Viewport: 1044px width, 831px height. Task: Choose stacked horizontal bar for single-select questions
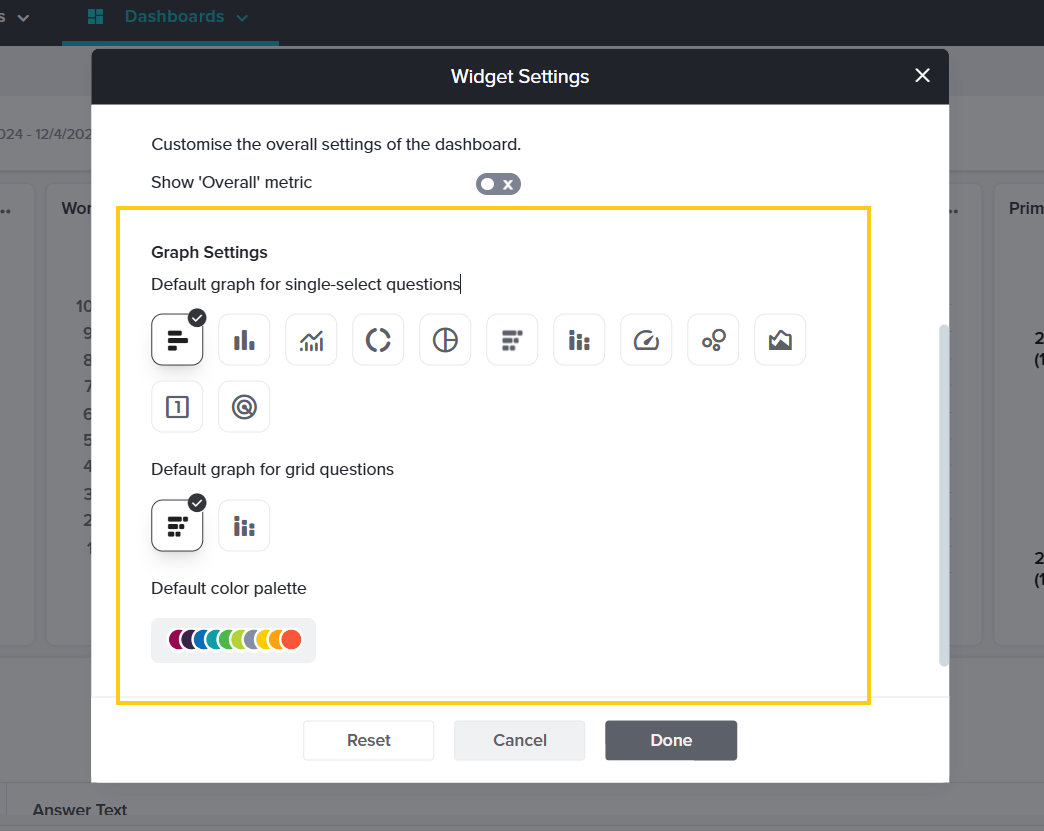(512, 340)
